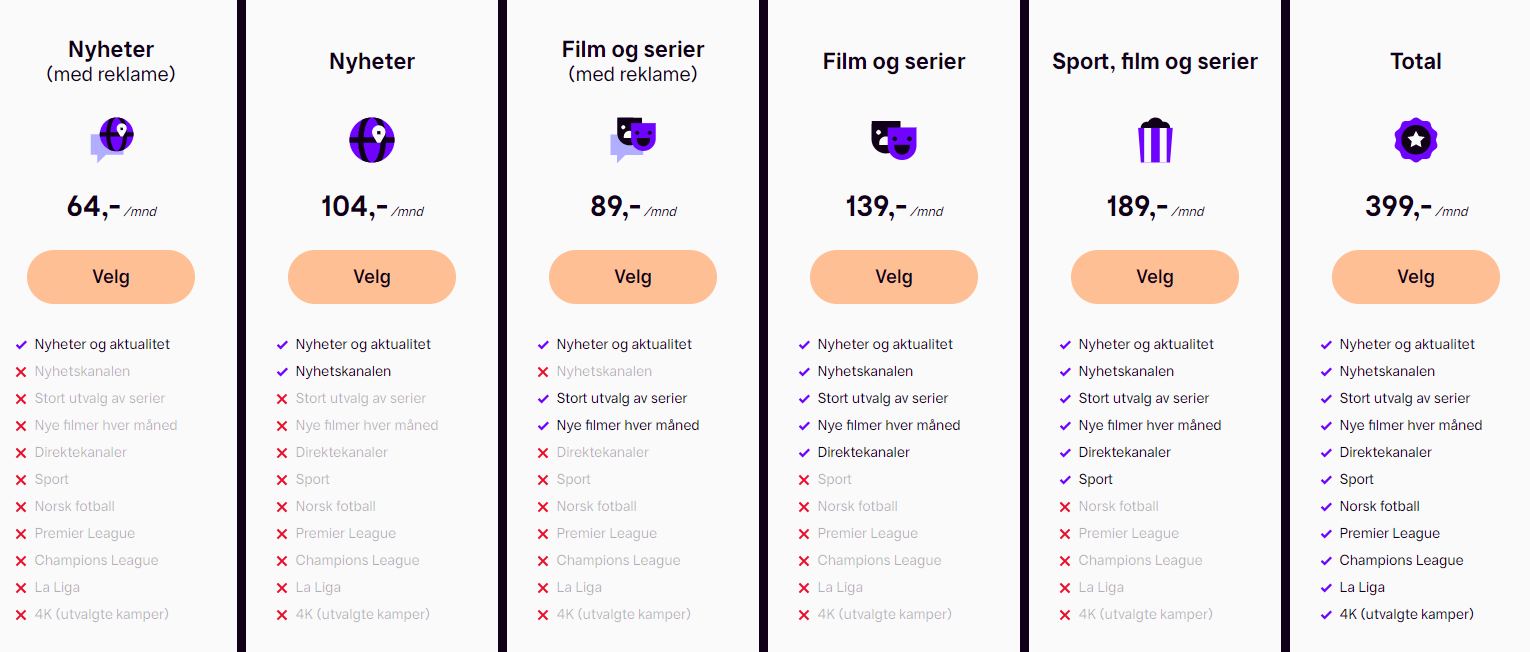Click the theater masks icon above 89,- price
This screenshot has height=652, width=1530.
(x=633, y=140)
